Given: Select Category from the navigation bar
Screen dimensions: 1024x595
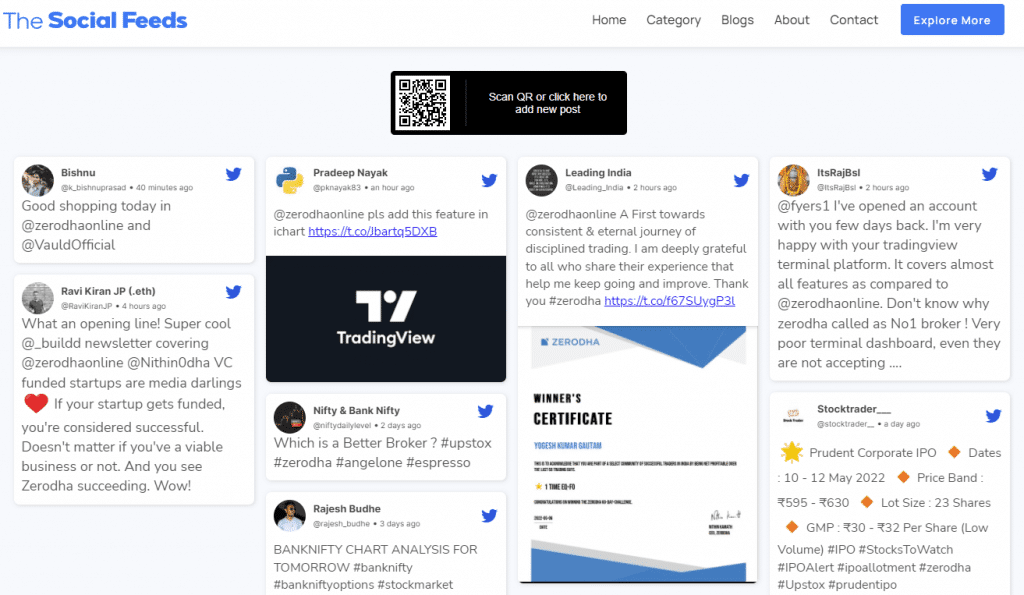Looking at the screenshot, I should tap(673, 19).
